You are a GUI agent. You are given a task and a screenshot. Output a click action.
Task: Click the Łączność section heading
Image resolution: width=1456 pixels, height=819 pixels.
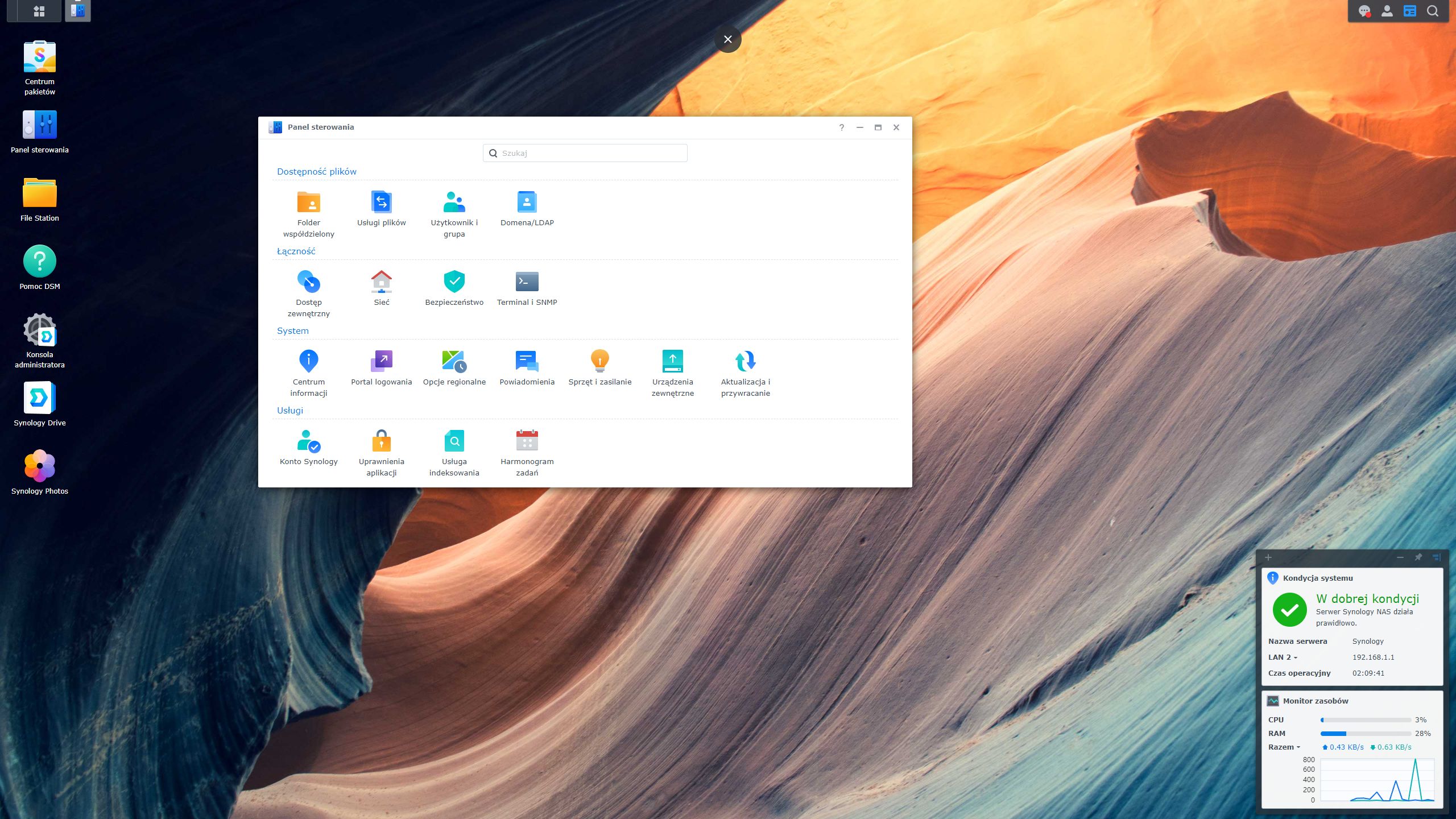point(296,251)
